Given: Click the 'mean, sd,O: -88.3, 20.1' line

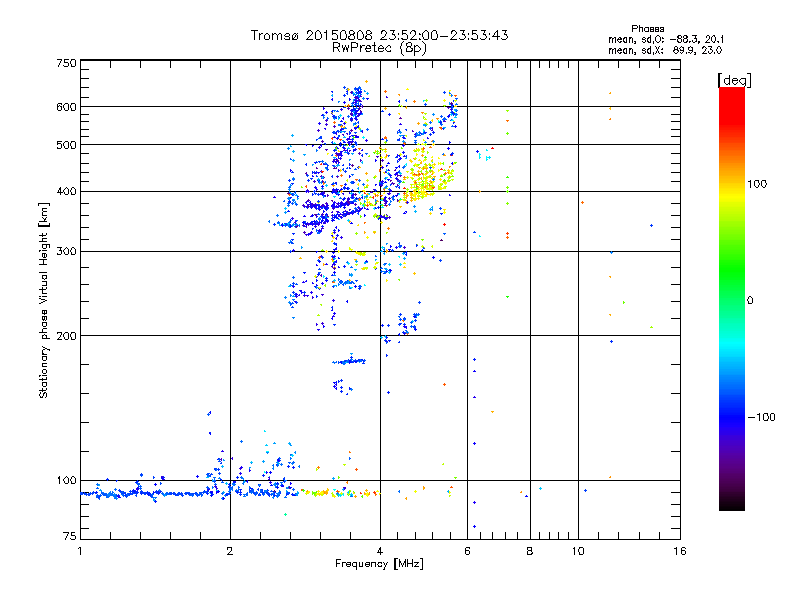Looking at the screenshot, I should pos(666,39).
